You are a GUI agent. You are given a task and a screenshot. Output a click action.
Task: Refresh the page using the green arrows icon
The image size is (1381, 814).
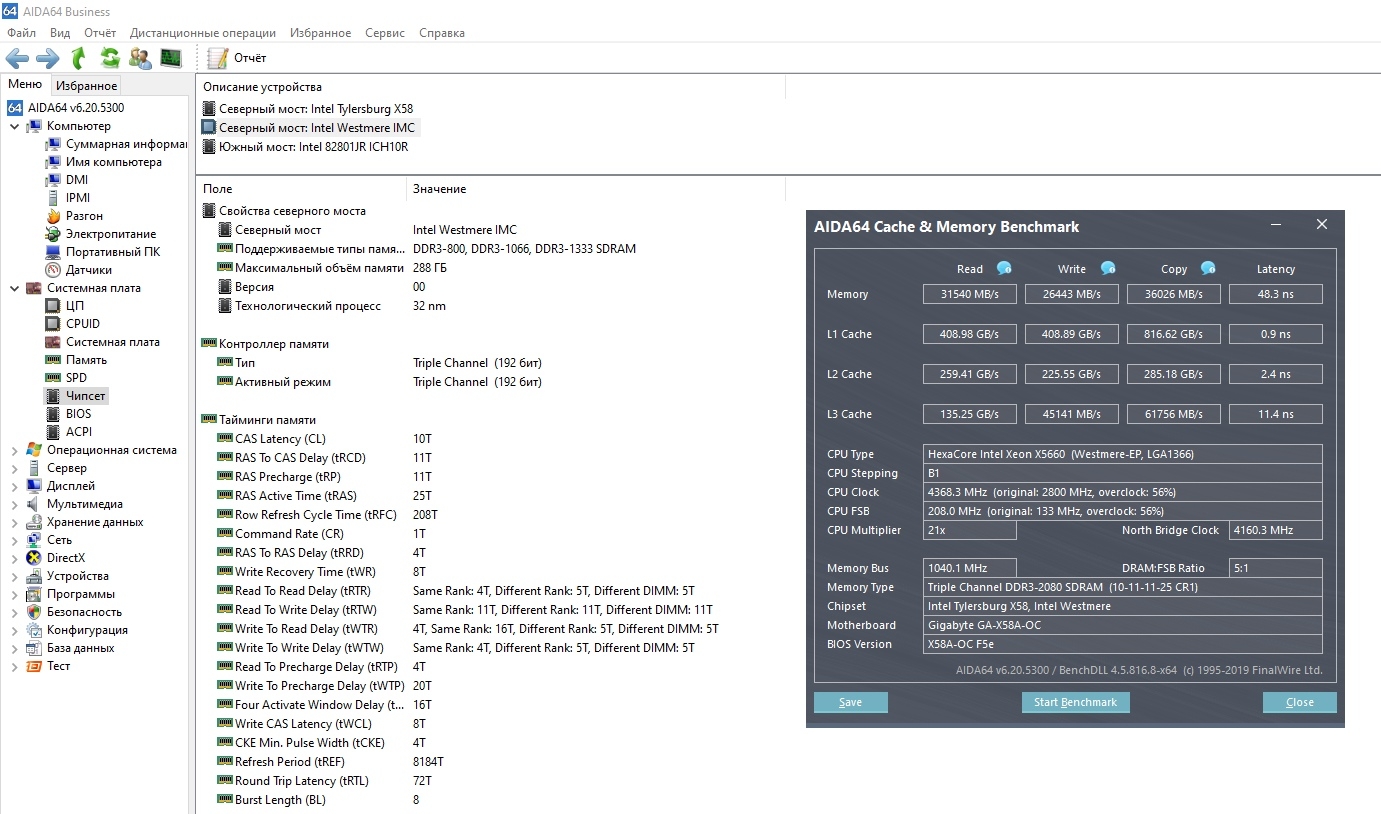tap(110, 58)
